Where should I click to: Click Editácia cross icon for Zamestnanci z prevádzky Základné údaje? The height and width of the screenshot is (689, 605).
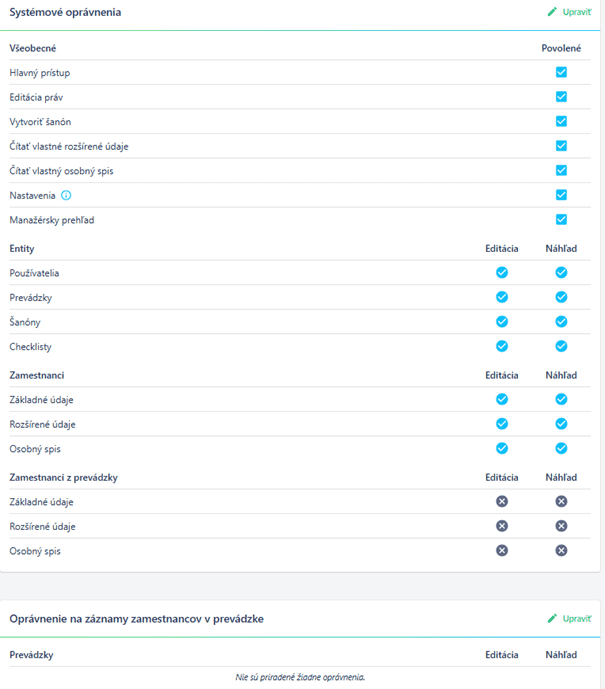tap(502, 501)
